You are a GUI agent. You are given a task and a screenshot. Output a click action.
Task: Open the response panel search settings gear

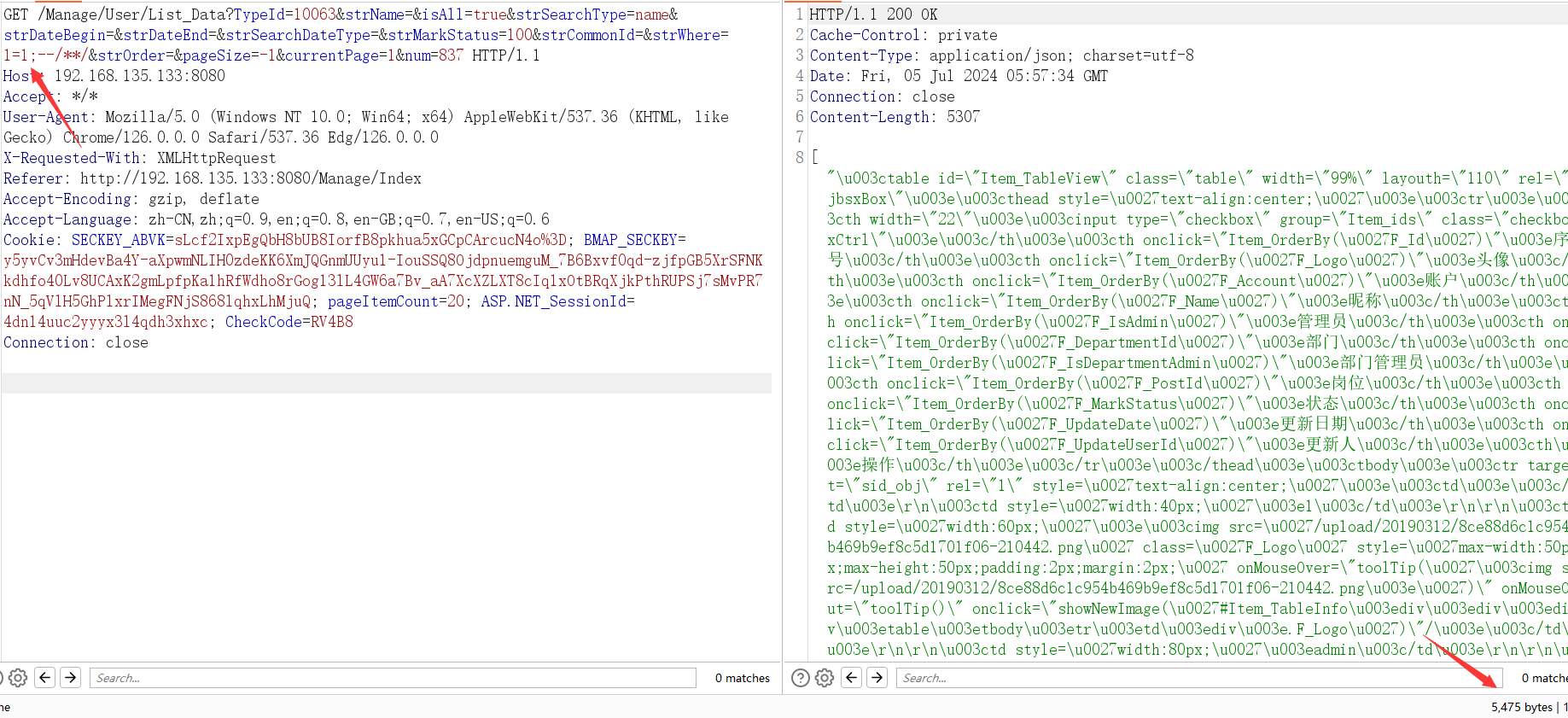coord(825,678)
